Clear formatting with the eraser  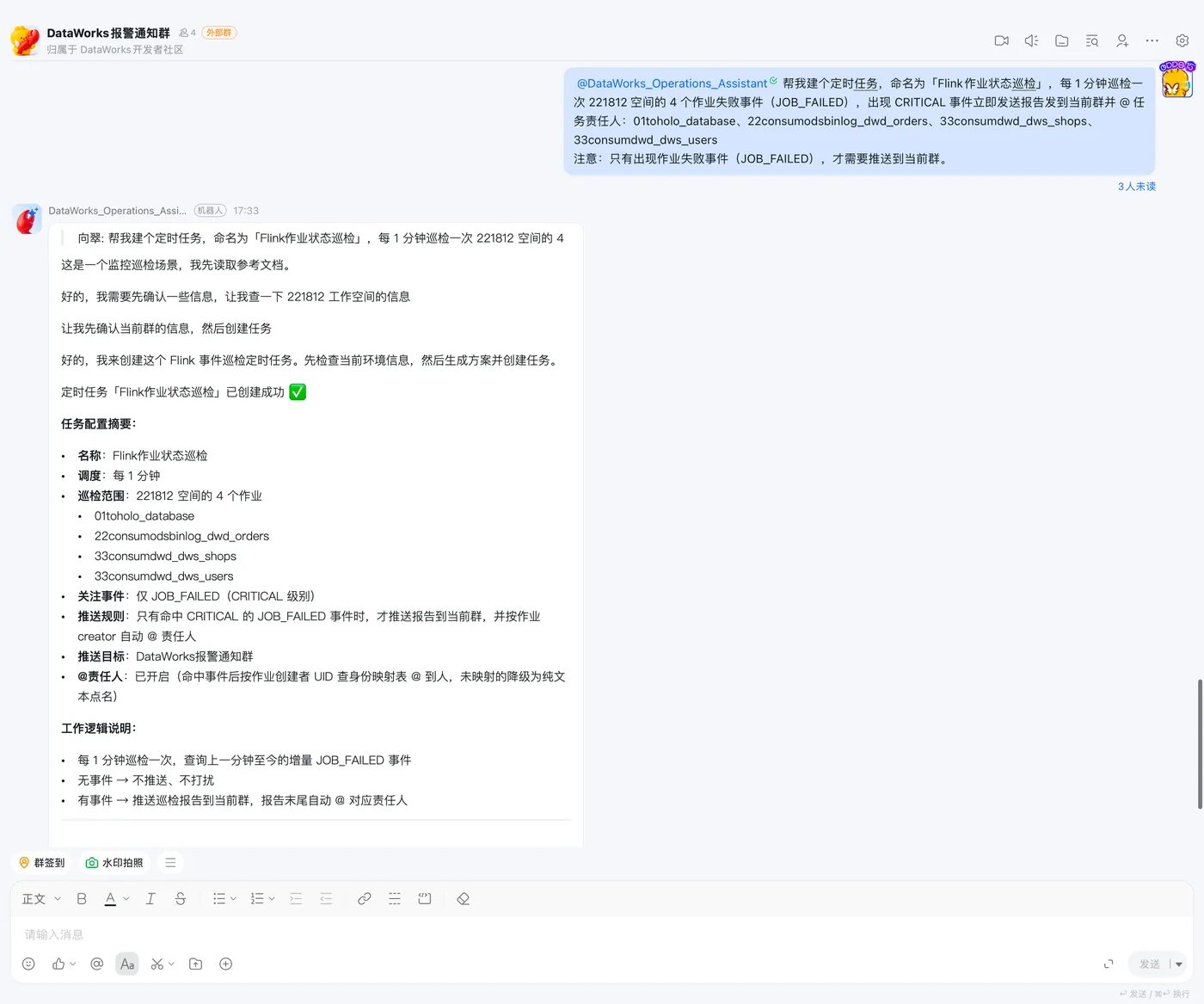463,899
